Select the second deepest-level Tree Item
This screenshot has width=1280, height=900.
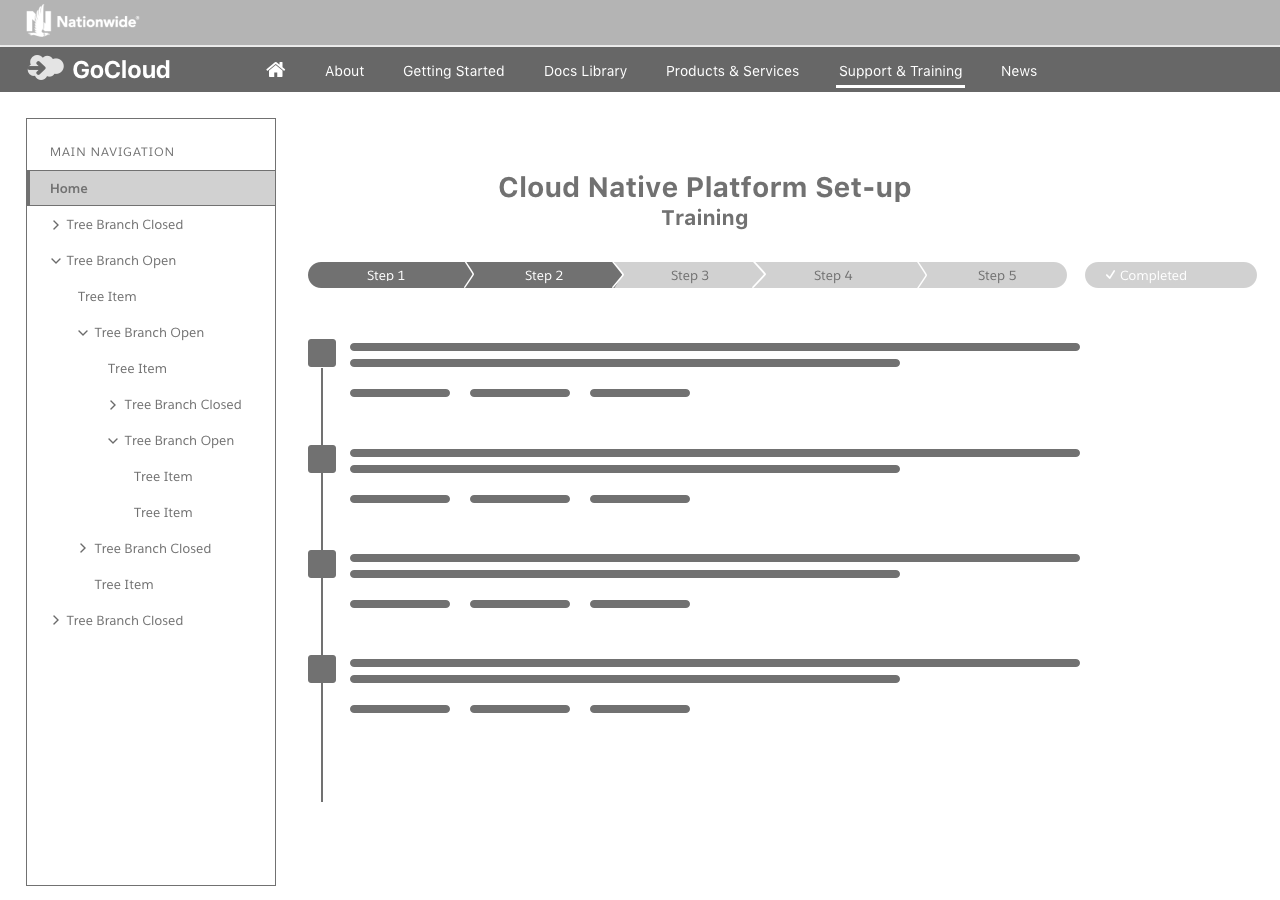(163, 512)
